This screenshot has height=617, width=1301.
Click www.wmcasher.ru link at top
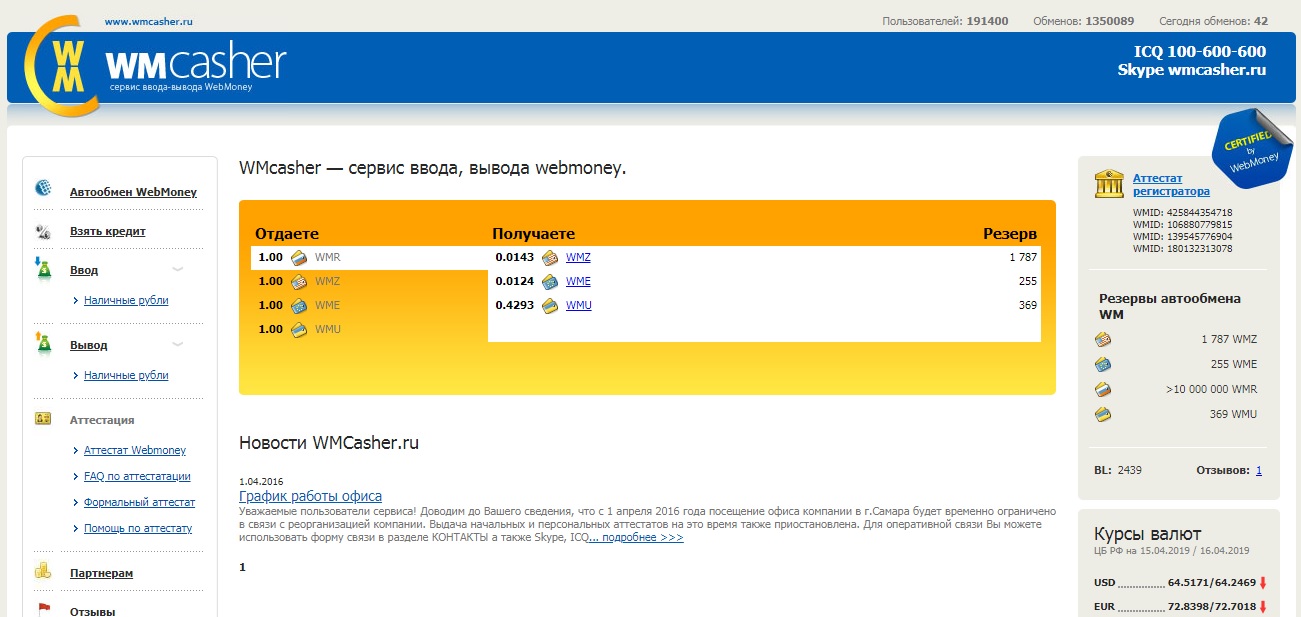148,21
